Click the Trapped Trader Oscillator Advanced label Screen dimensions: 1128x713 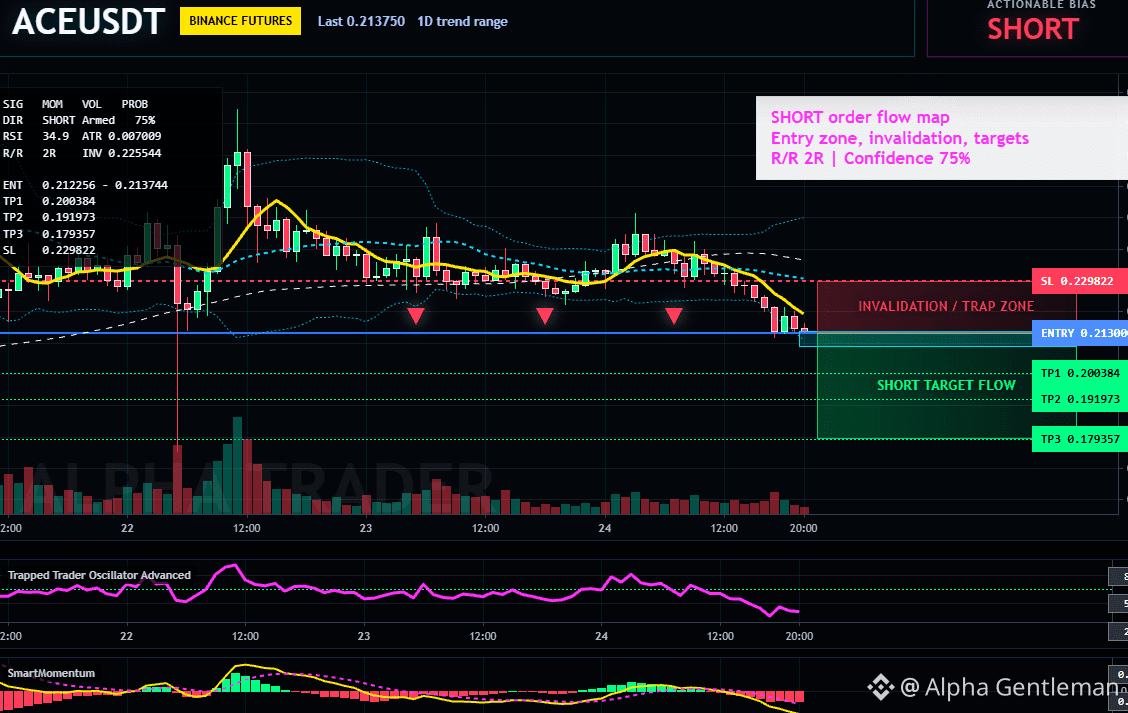point(99,575)
